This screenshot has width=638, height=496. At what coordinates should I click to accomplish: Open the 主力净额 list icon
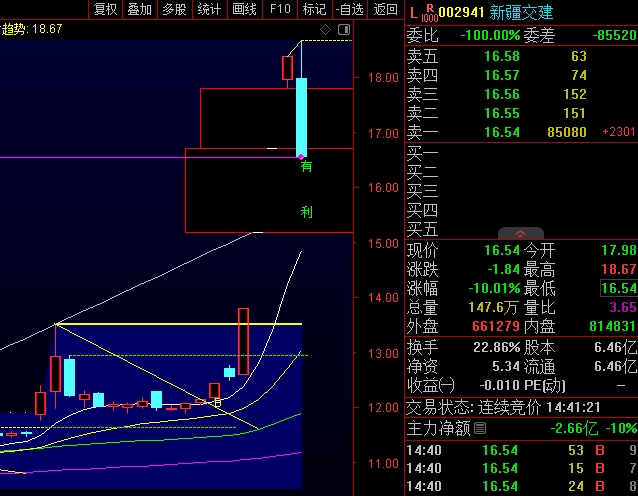tap(480, 428)
